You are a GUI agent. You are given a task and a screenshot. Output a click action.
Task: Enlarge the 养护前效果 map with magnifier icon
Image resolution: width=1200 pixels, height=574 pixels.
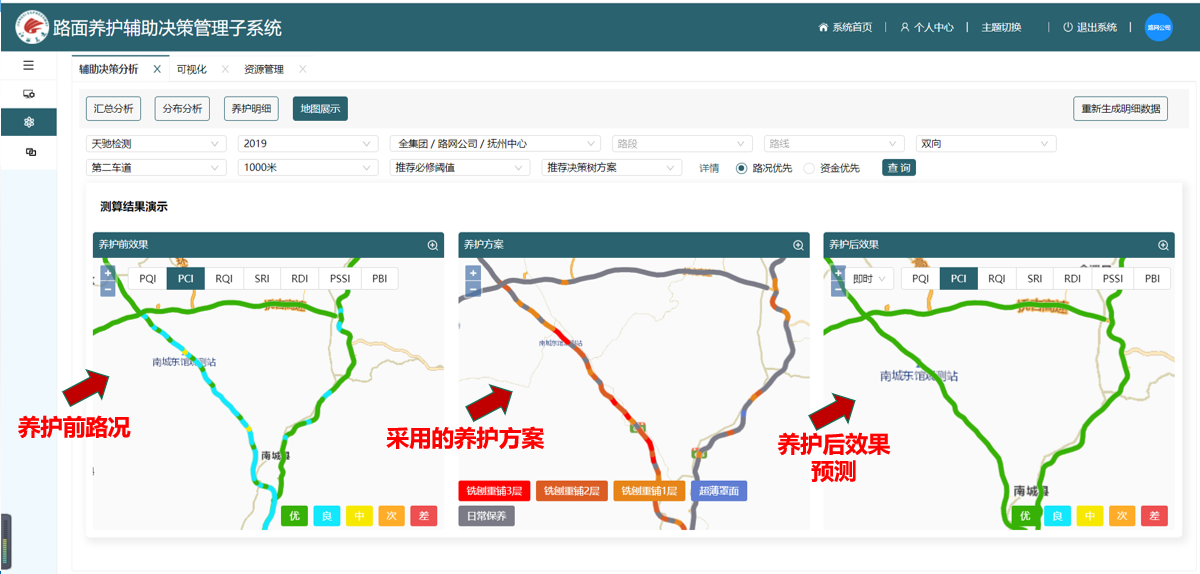(x=433, y=245)
